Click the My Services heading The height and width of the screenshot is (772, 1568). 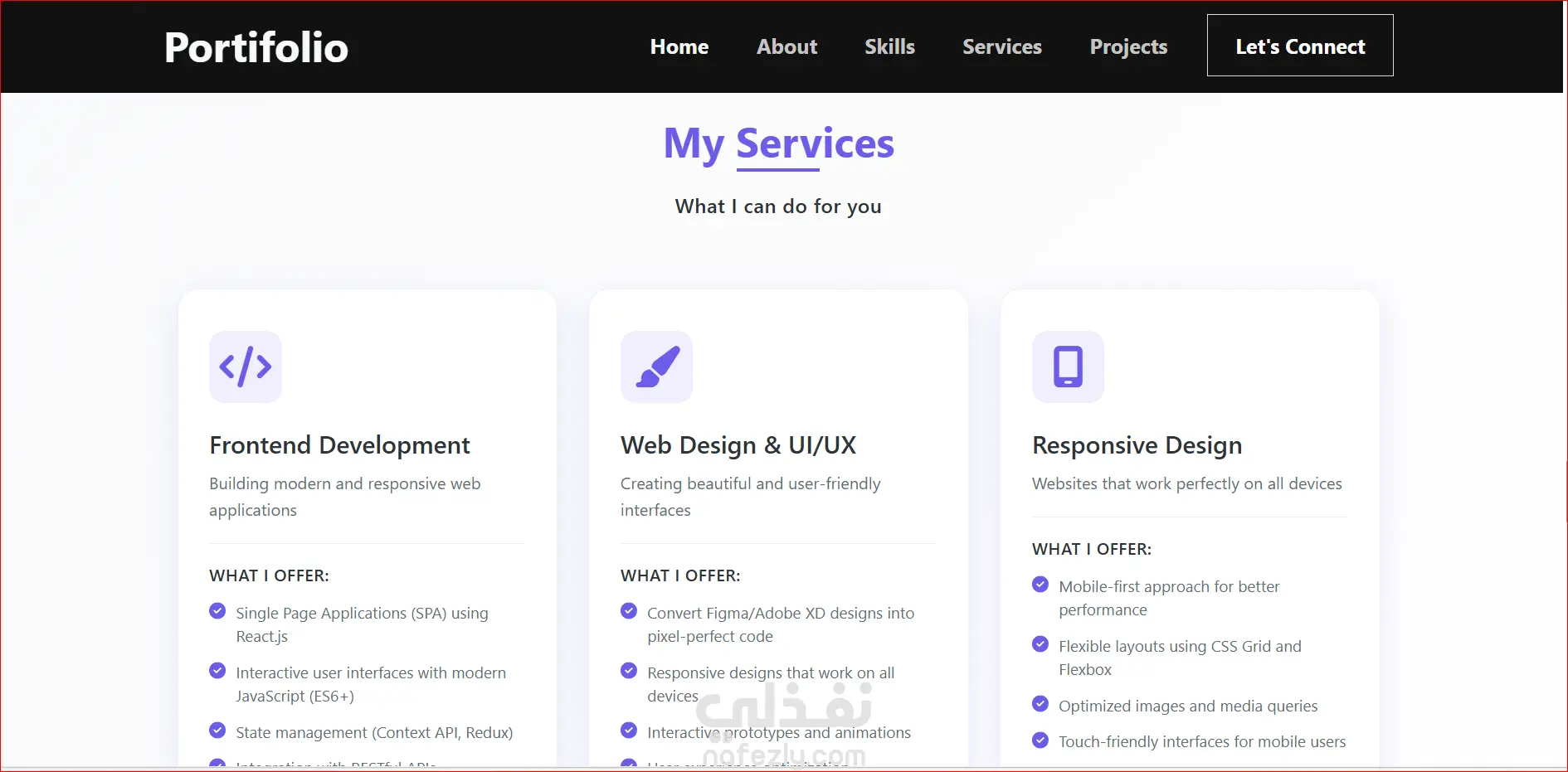click(x=779, y=144)
